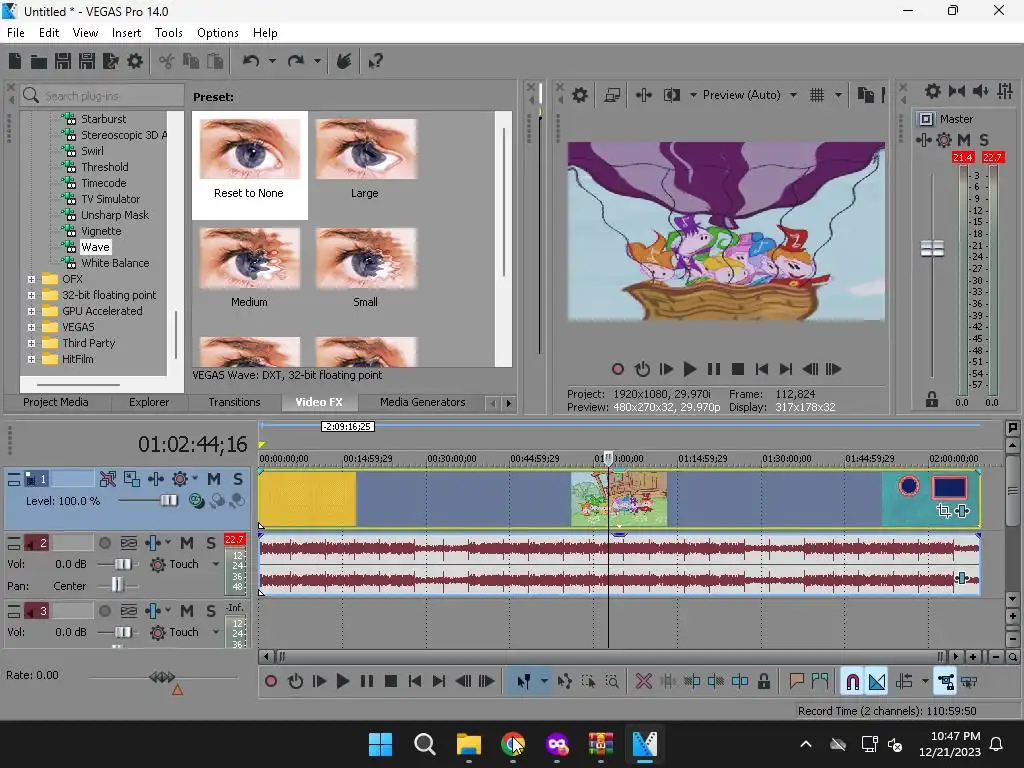This screenshot has width=1024, height=768.
Task: Click the What's This help icon
Action: pyautogui.click(x=375, y=61)
